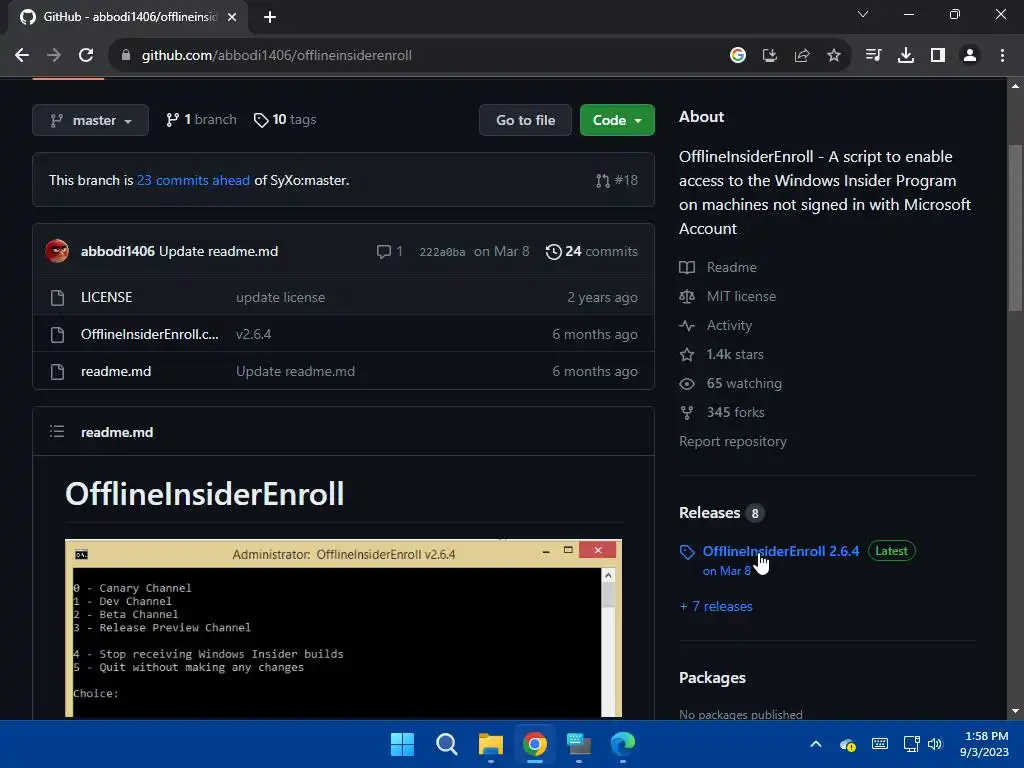Open Chrome three-dot menu
This screenshot has height=768, width=1024.
1002,56
